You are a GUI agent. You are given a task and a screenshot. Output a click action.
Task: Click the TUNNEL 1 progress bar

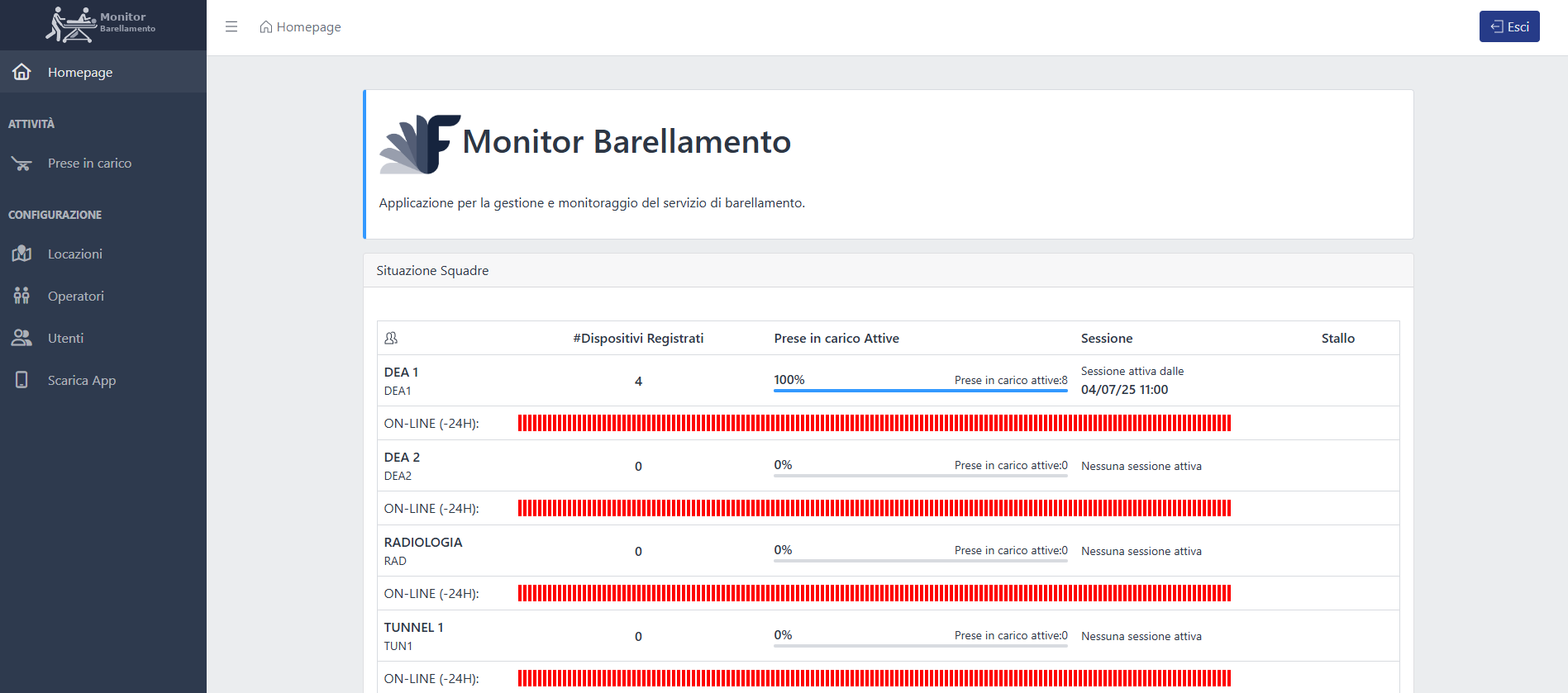pyautogui.click(x=921, y=645)
